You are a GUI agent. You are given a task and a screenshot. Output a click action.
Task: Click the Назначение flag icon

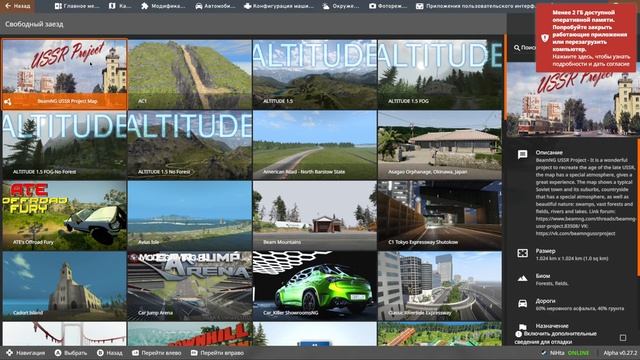tap(522, 327)
